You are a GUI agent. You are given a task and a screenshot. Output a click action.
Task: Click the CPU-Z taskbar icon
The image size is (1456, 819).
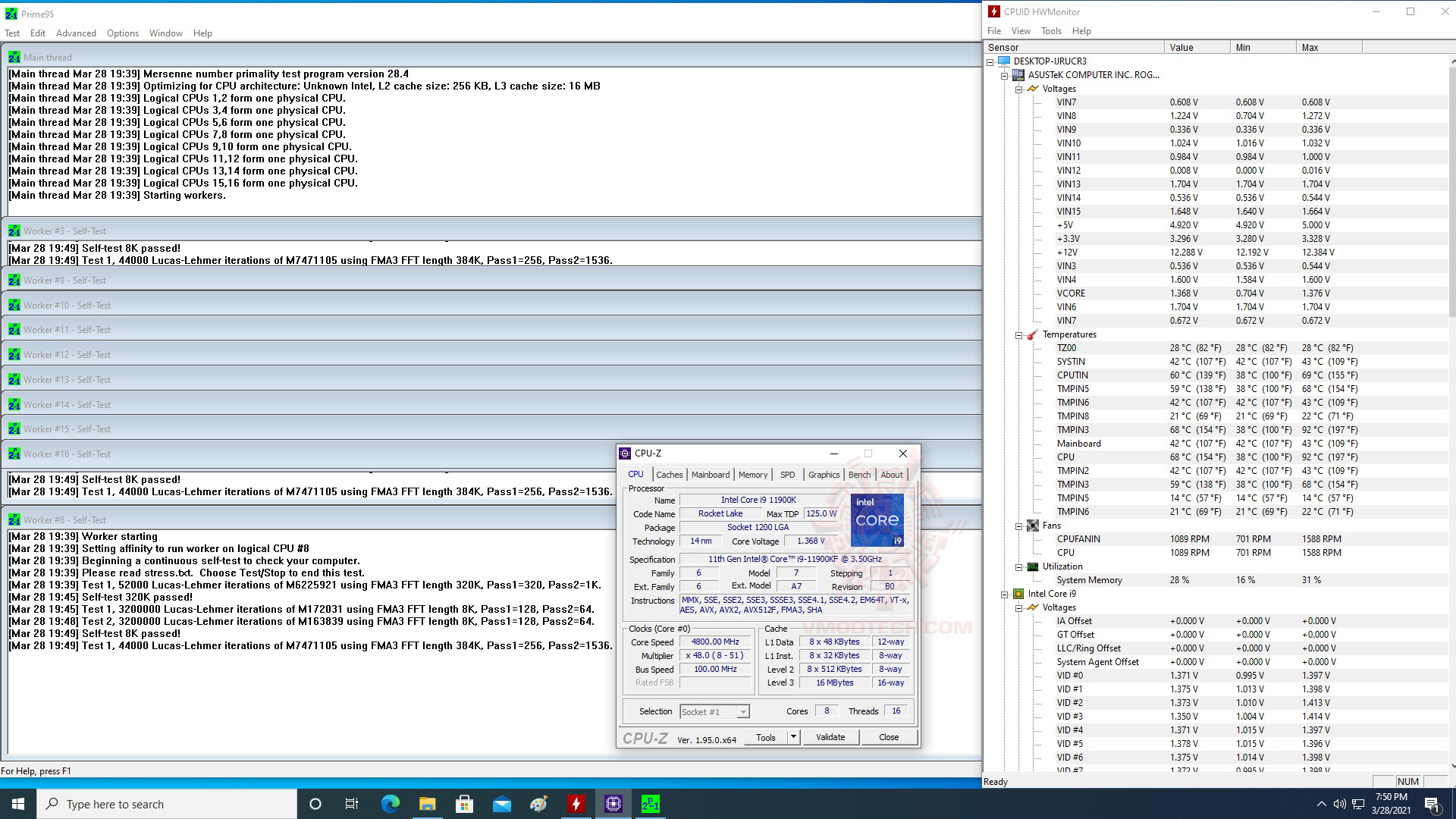point(613,804)
